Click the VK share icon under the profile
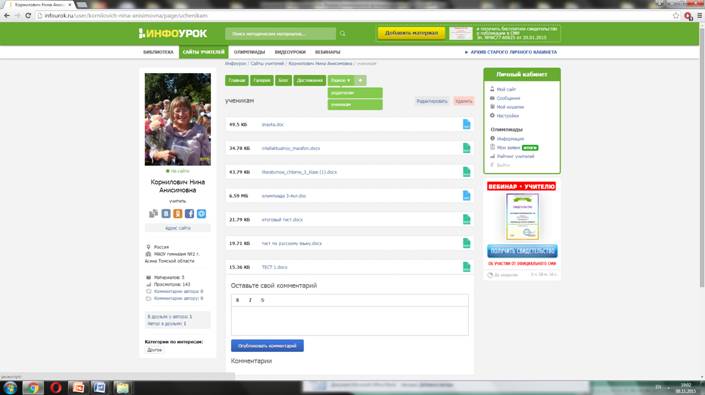The image size is (705, 395). point(166,213)
